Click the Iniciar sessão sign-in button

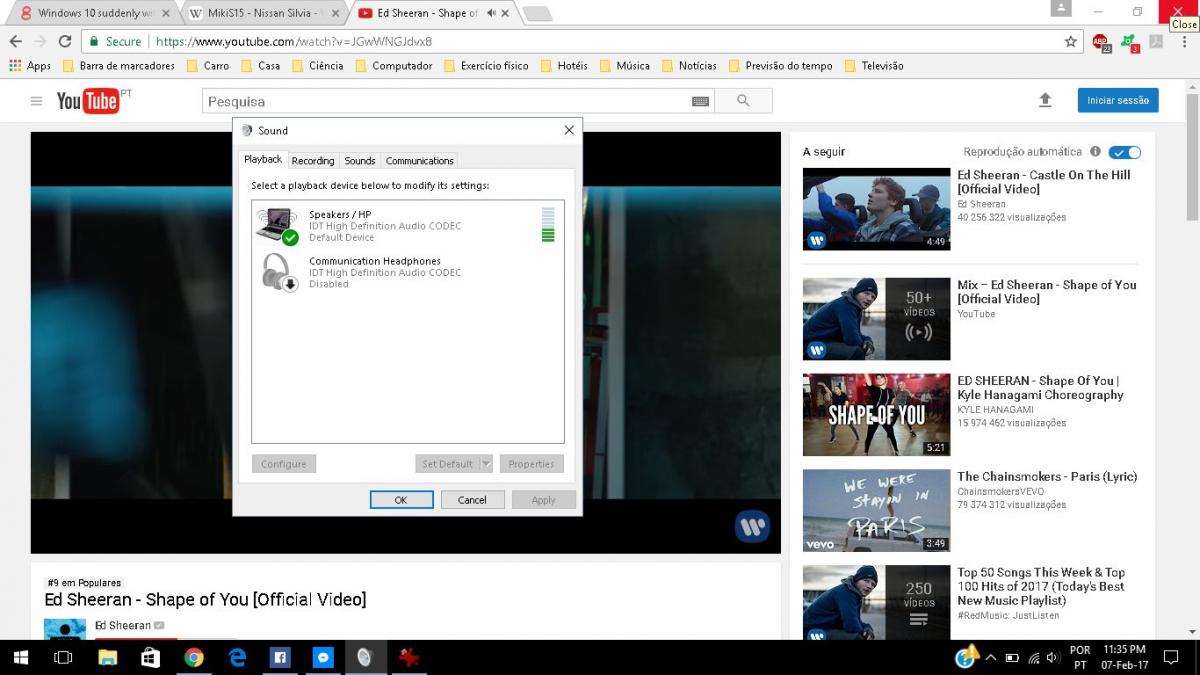coord(1118,100)
